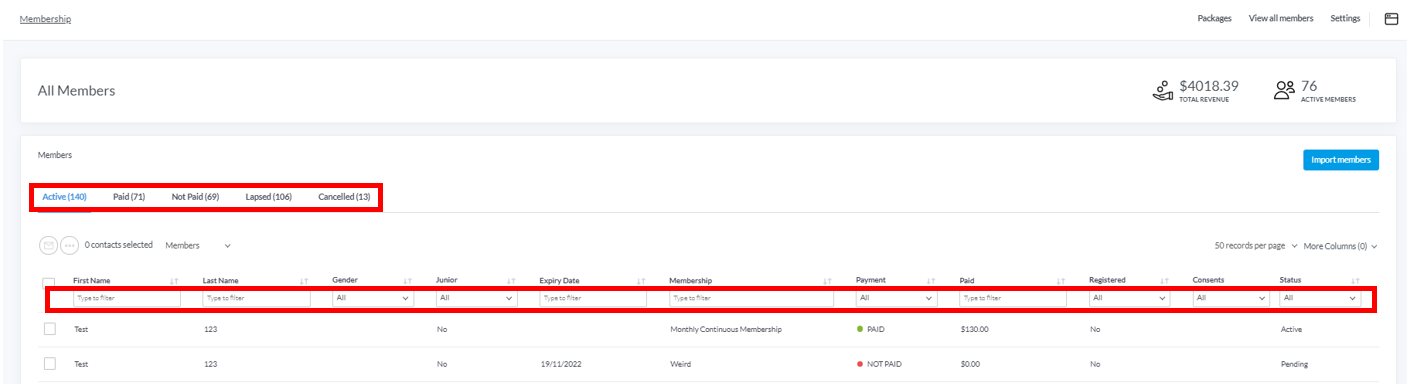Click the red NOT PAID payment status
The height and width of the screenshot is (384, 1410).
879,364
